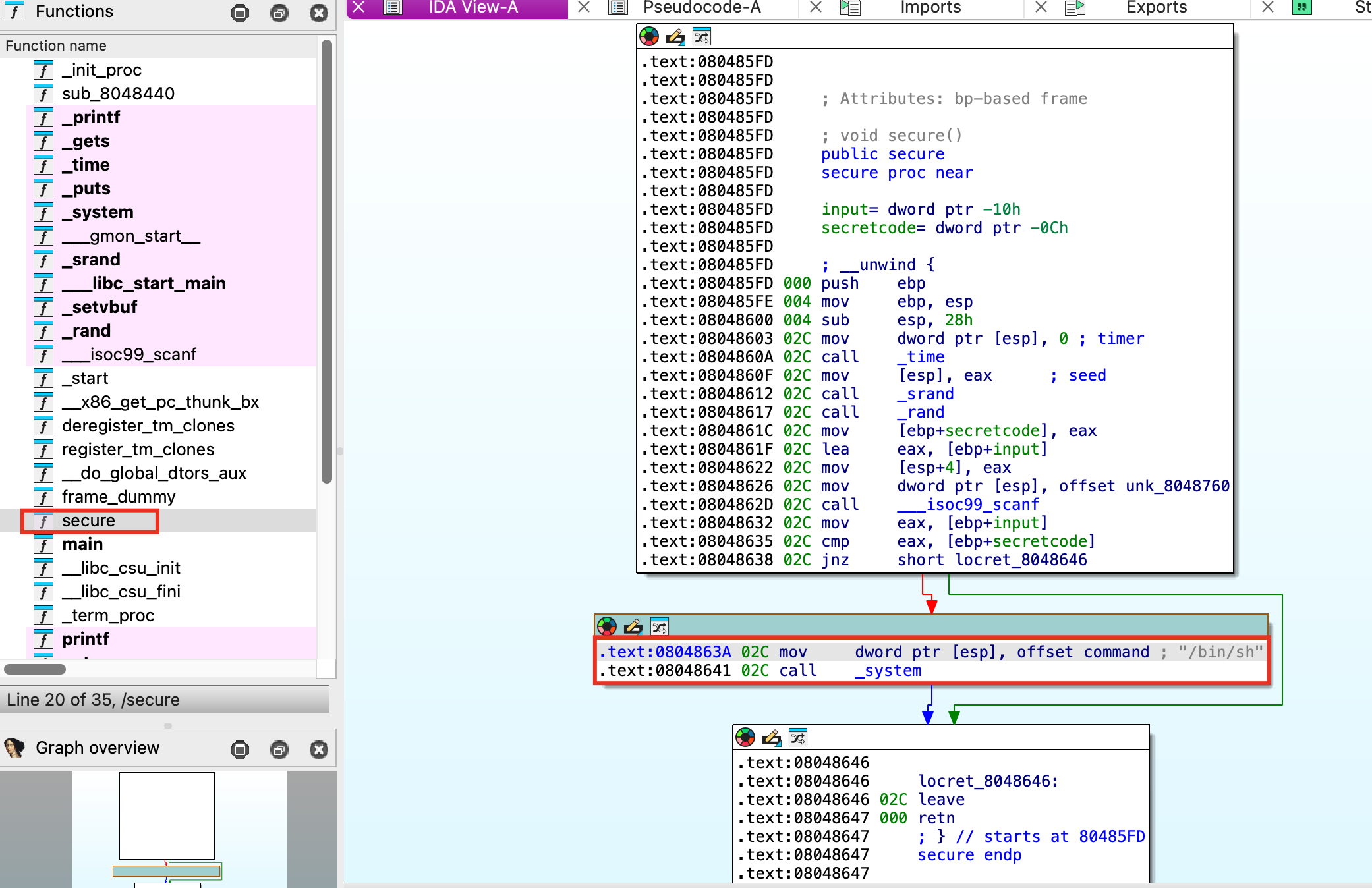This screenshot has height=888, width=1372.
Task: Click the IDA View-A tab icon
Action: 393,7
